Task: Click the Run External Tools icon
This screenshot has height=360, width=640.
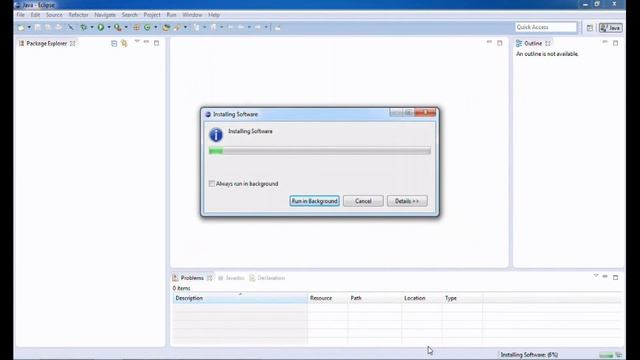Action: (118, 27)
